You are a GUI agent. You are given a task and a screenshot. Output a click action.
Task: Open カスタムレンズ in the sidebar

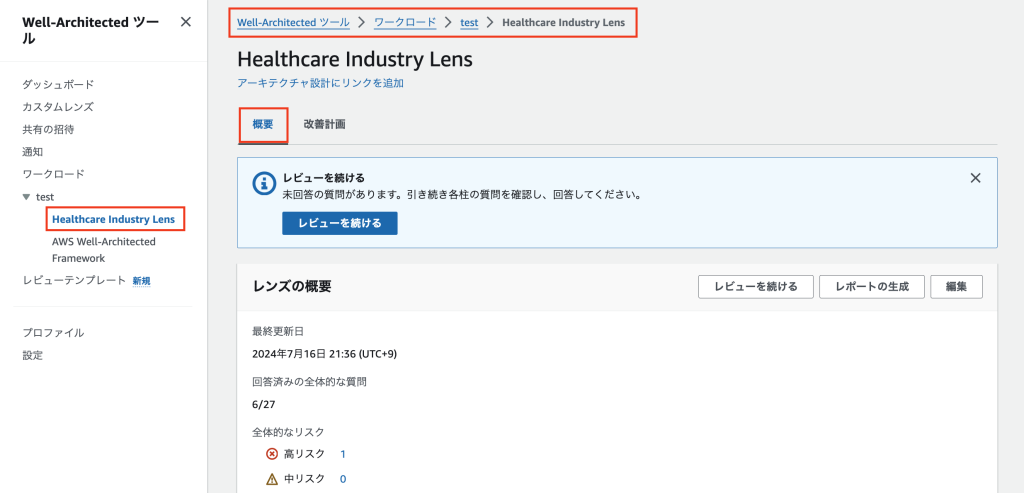click(x=58, y=106)
